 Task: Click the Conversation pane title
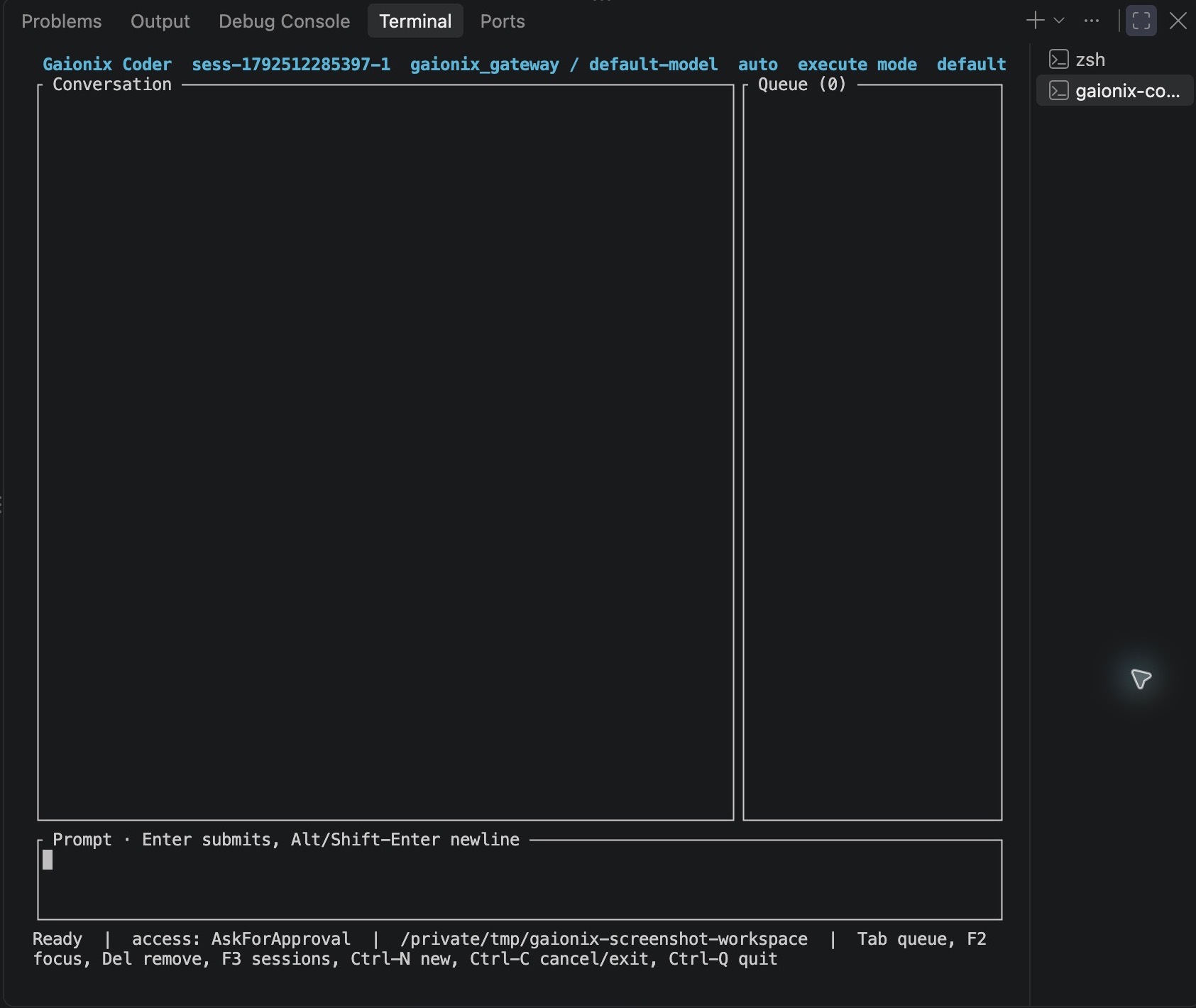(x=112, y=84)
